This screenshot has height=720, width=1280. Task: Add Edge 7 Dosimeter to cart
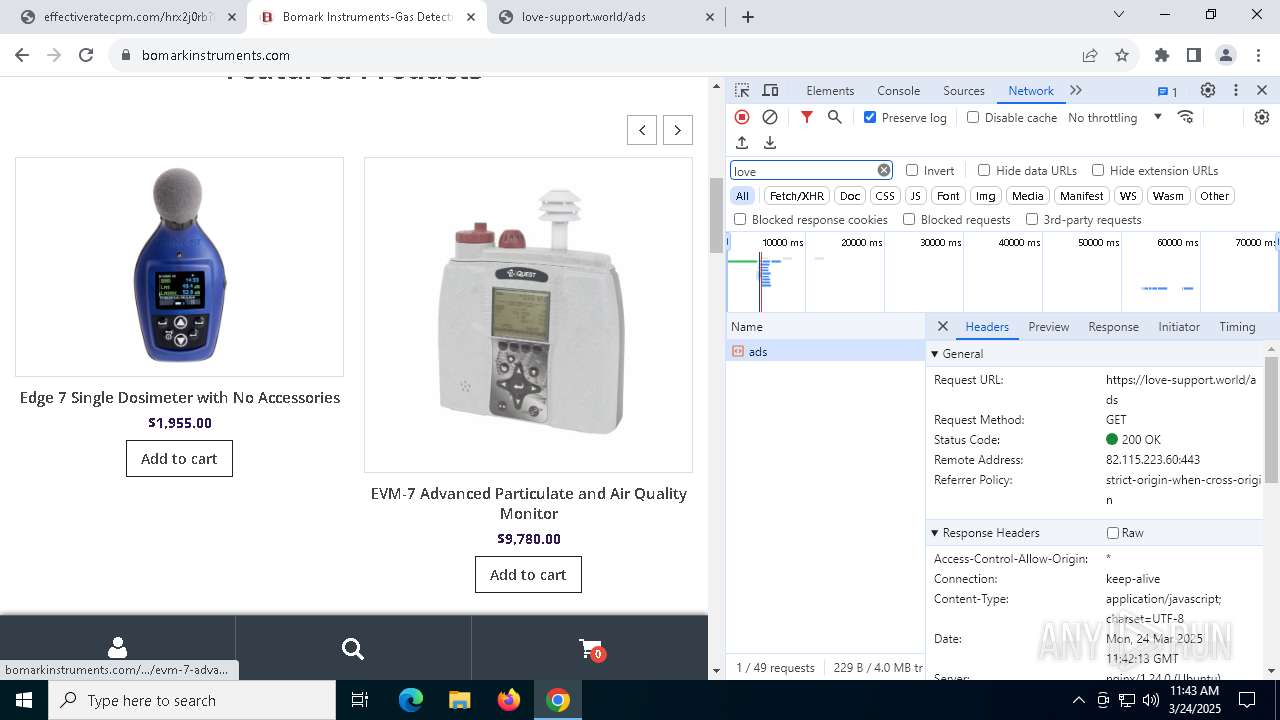[179, 458]
